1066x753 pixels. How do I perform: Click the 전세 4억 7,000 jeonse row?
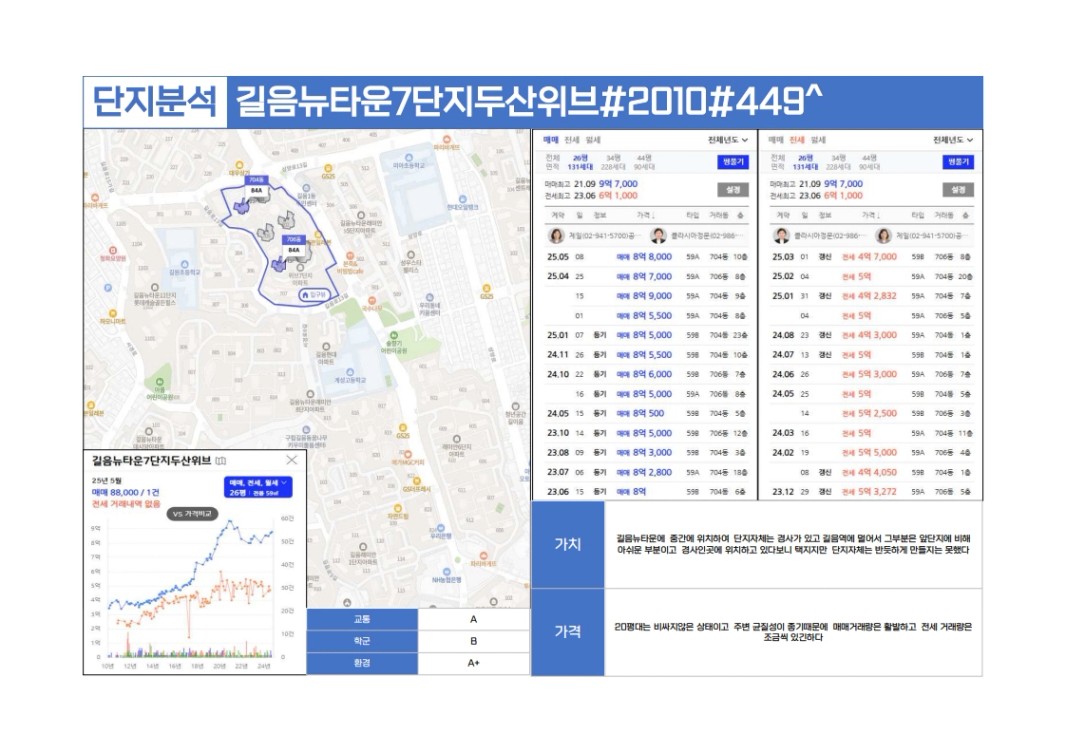coord(872,257)
